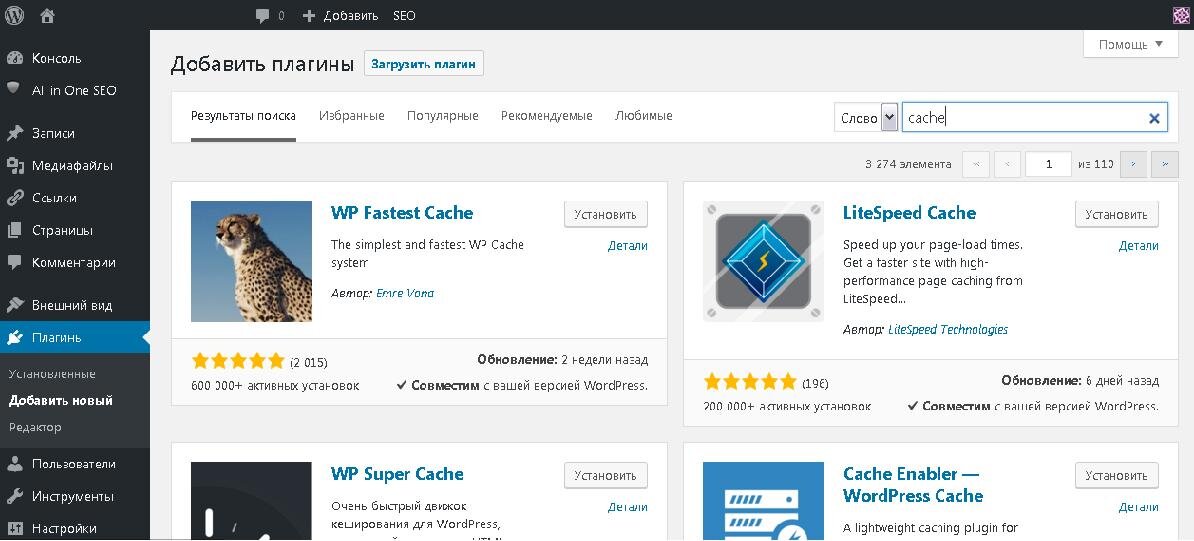Click user avatar in top corner
Image resolution: width=1194 pixels, height=541 pixels.
tap(1181, 16)
